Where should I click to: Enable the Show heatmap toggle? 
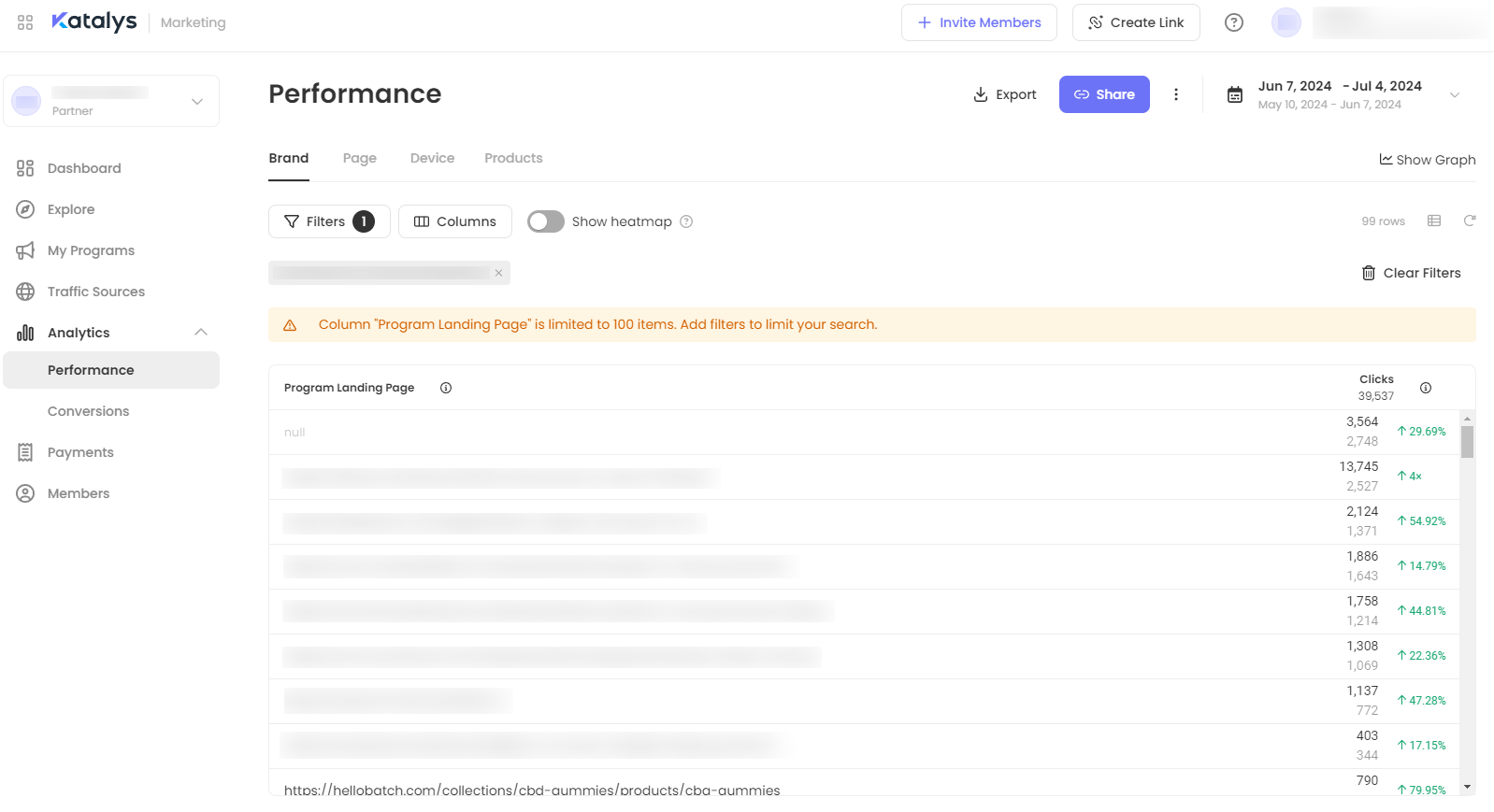(x=546, y=221)
